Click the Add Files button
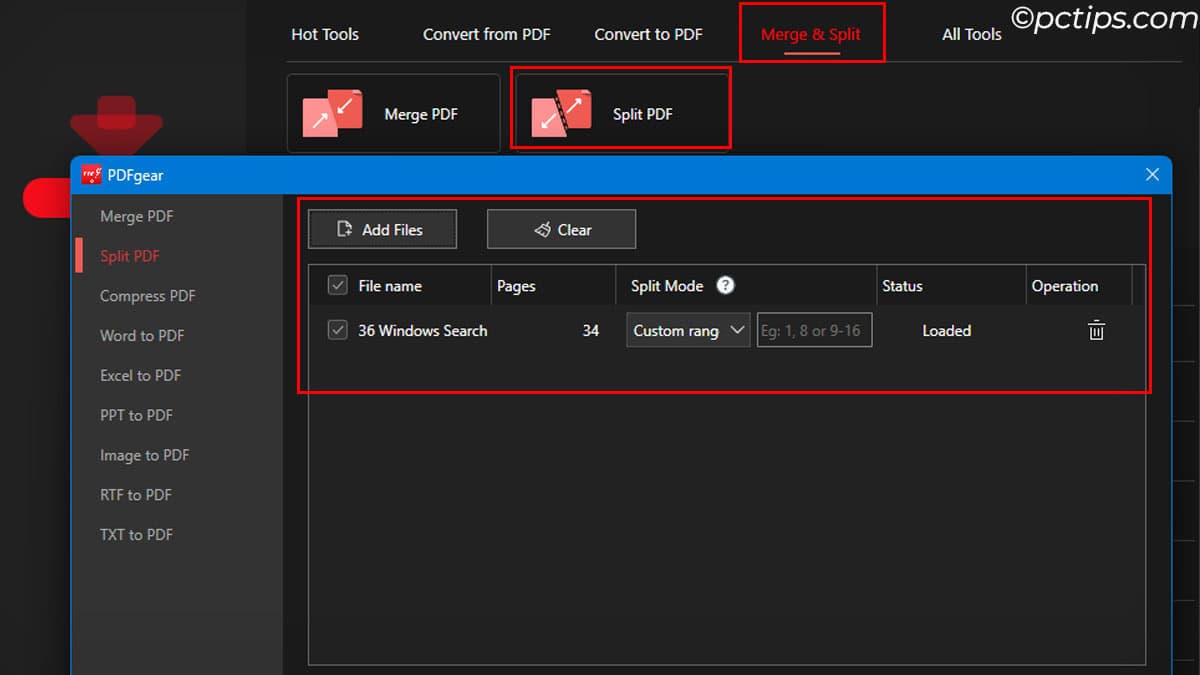Viewport: 1200px width, 675px height. click(x=382, y=229)
